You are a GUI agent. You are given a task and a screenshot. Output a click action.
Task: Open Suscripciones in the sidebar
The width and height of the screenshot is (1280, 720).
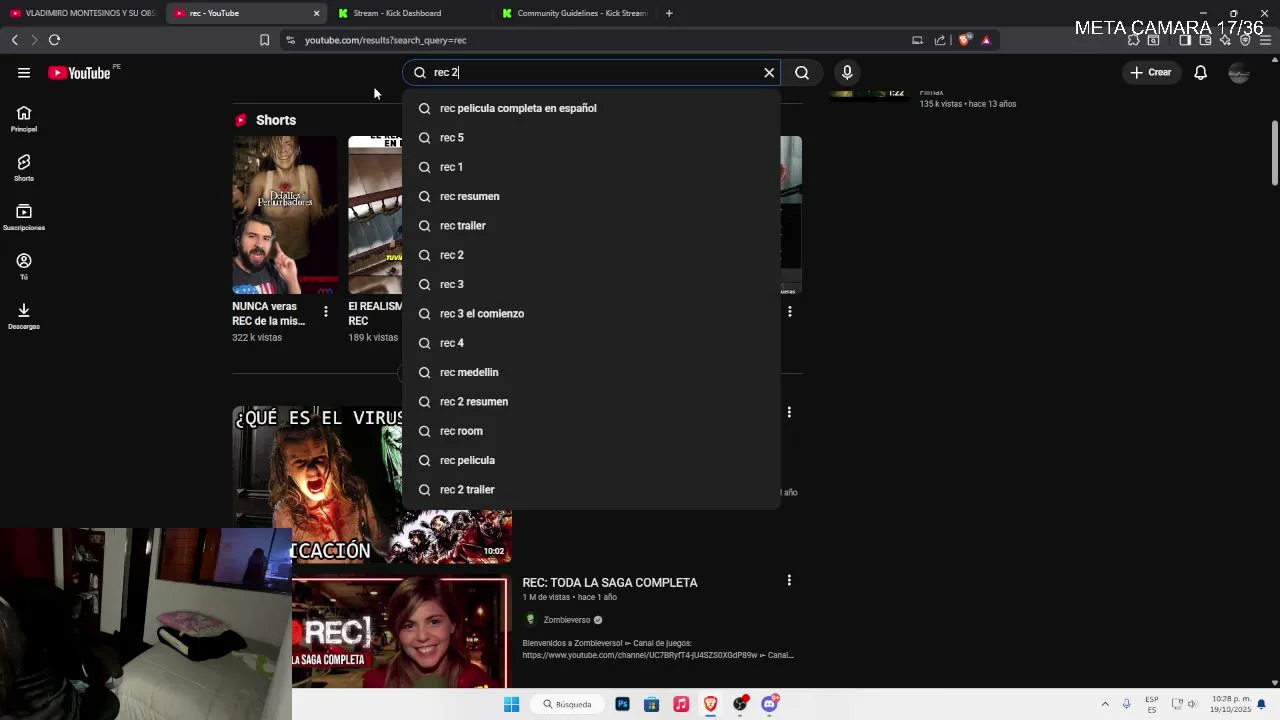click(x=24, y=217)
